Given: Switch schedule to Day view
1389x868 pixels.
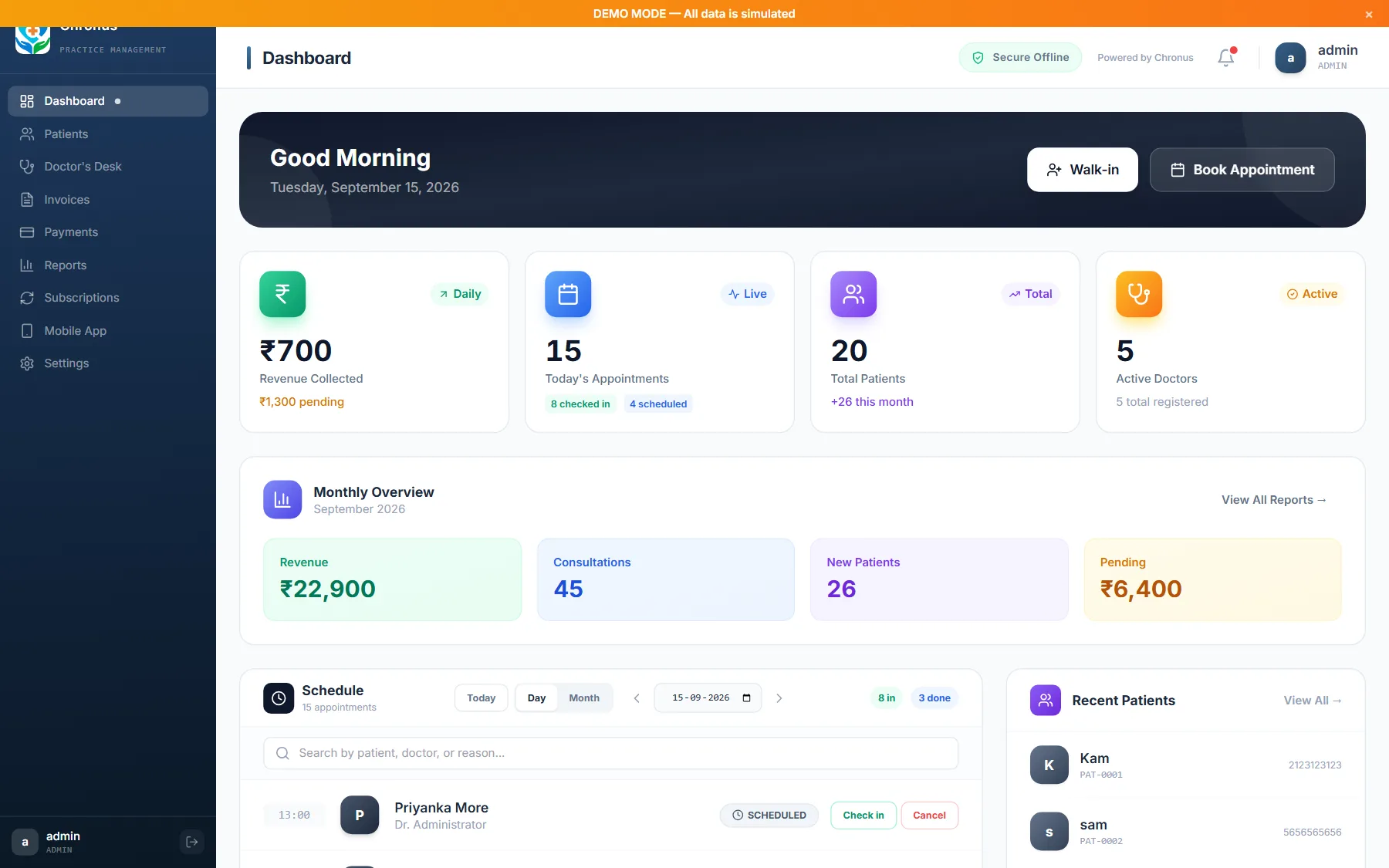Looking at the screenshot, I should (536, 698).
